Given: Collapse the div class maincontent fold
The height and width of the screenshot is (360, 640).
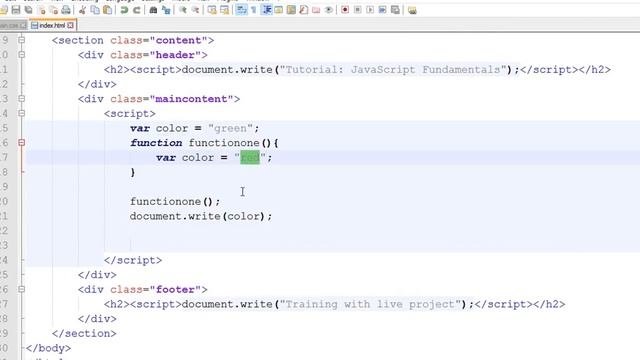Looking at the screenshot, I should coord(22,99).
